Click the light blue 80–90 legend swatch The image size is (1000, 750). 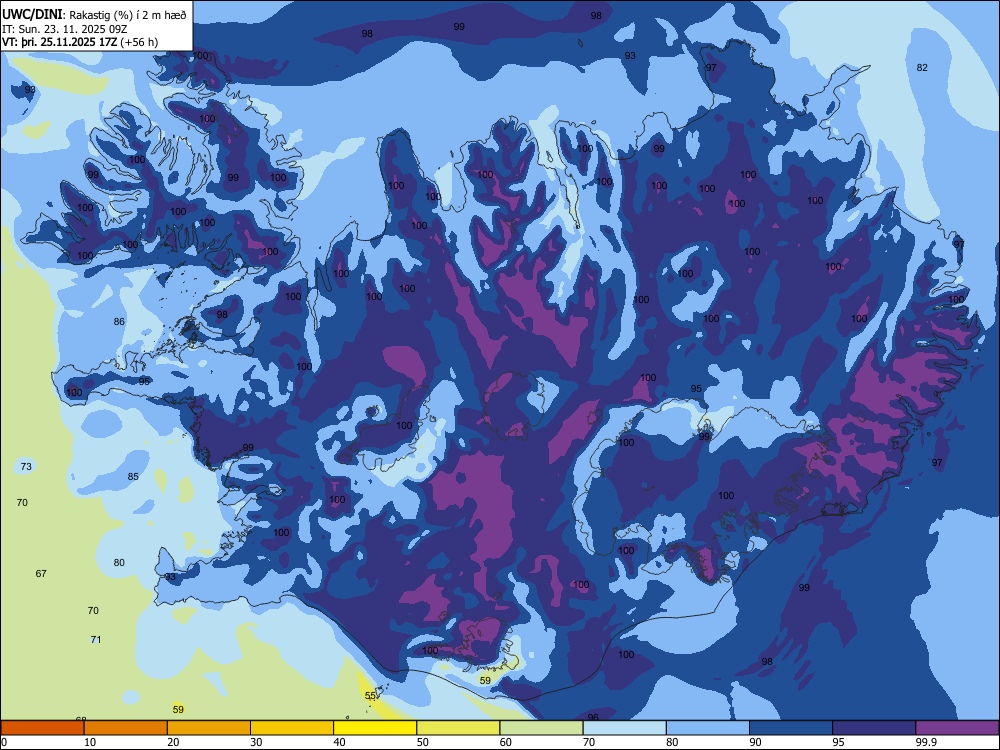tap(708, 728)
